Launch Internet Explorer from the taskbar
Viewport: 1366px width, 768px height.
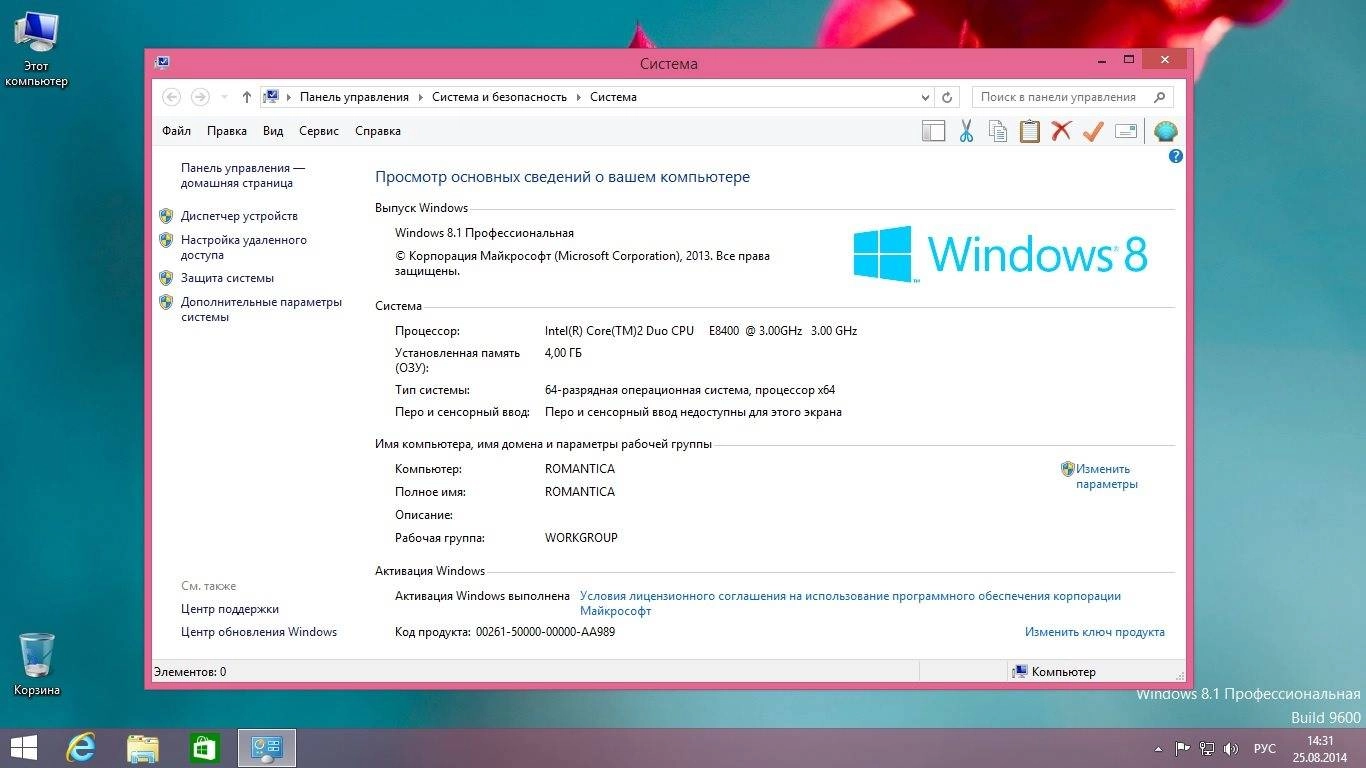pos(81,747)
